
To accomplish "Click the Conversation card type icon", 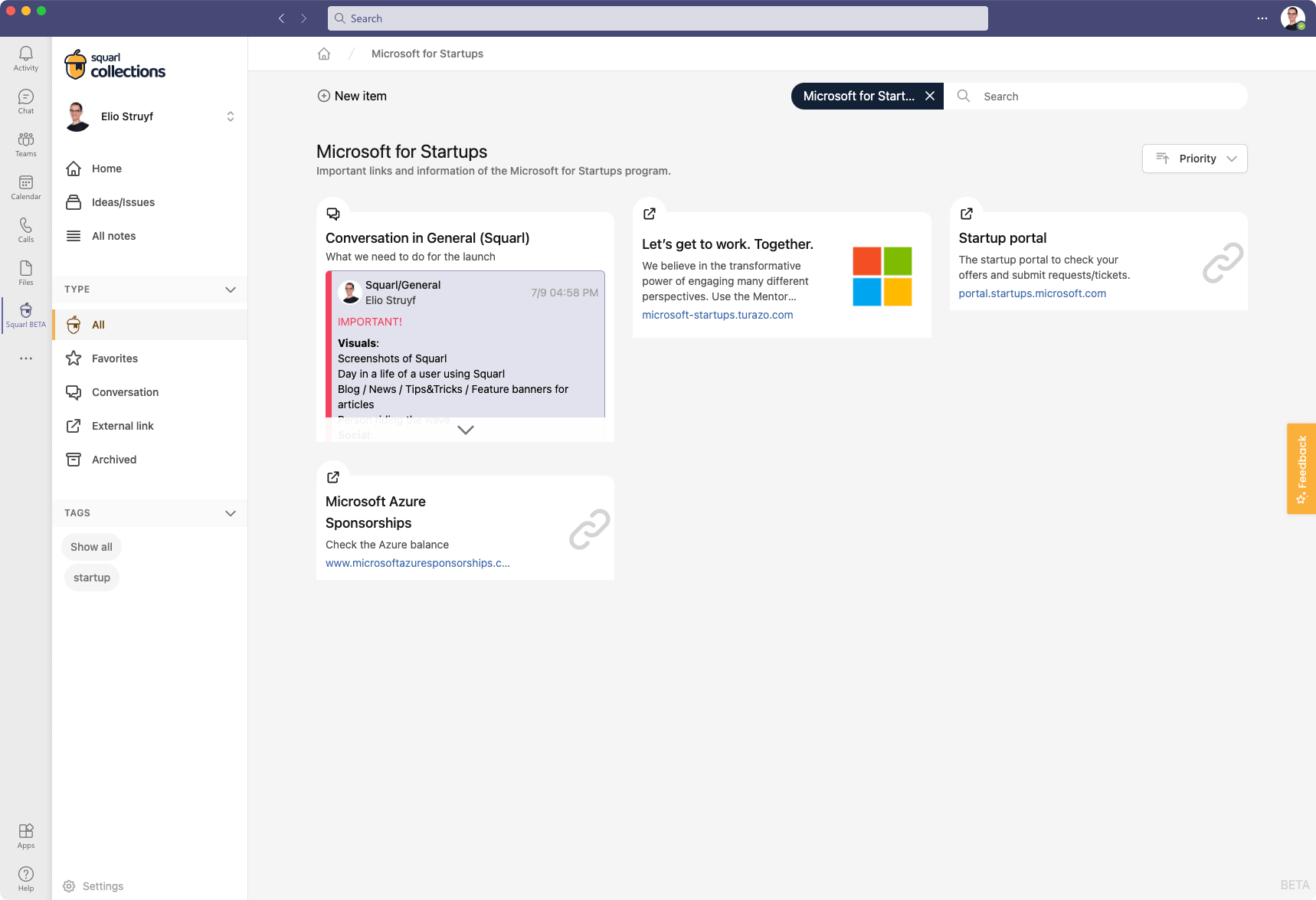I will (x=333, y=214).
